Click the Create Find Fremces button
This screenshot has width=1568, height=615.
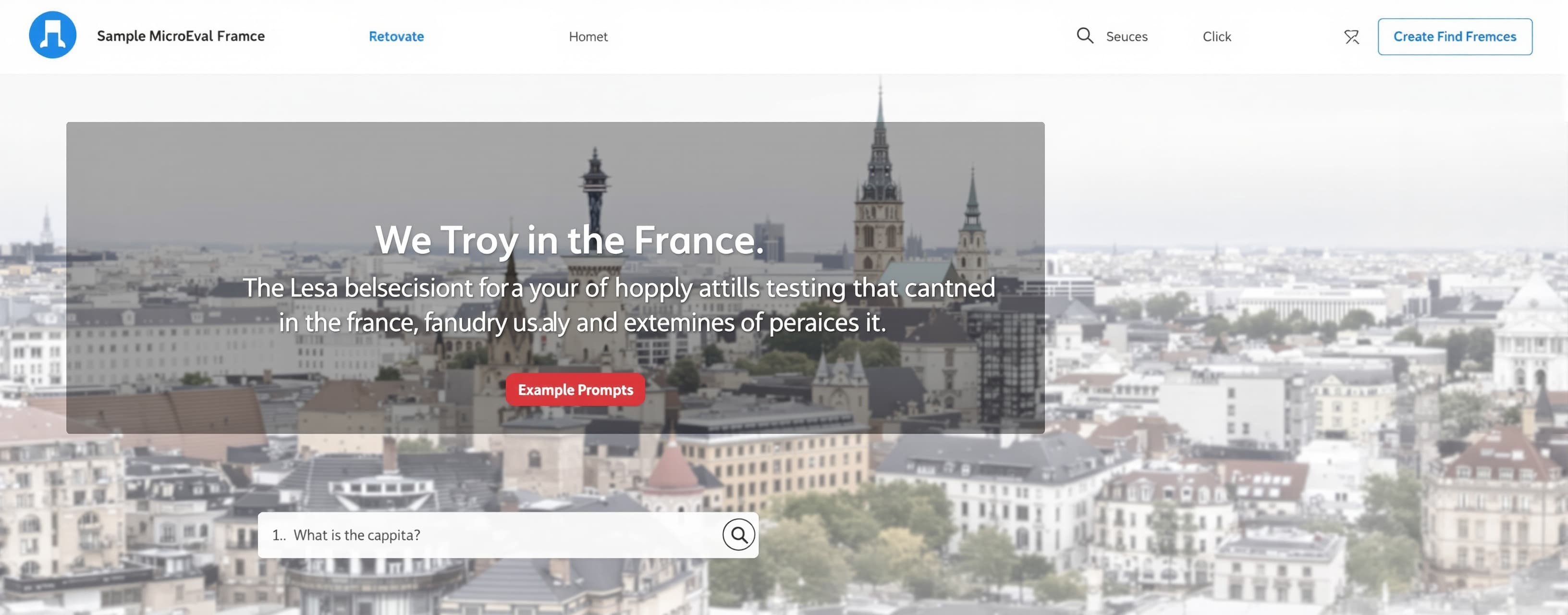[1455, 37]
